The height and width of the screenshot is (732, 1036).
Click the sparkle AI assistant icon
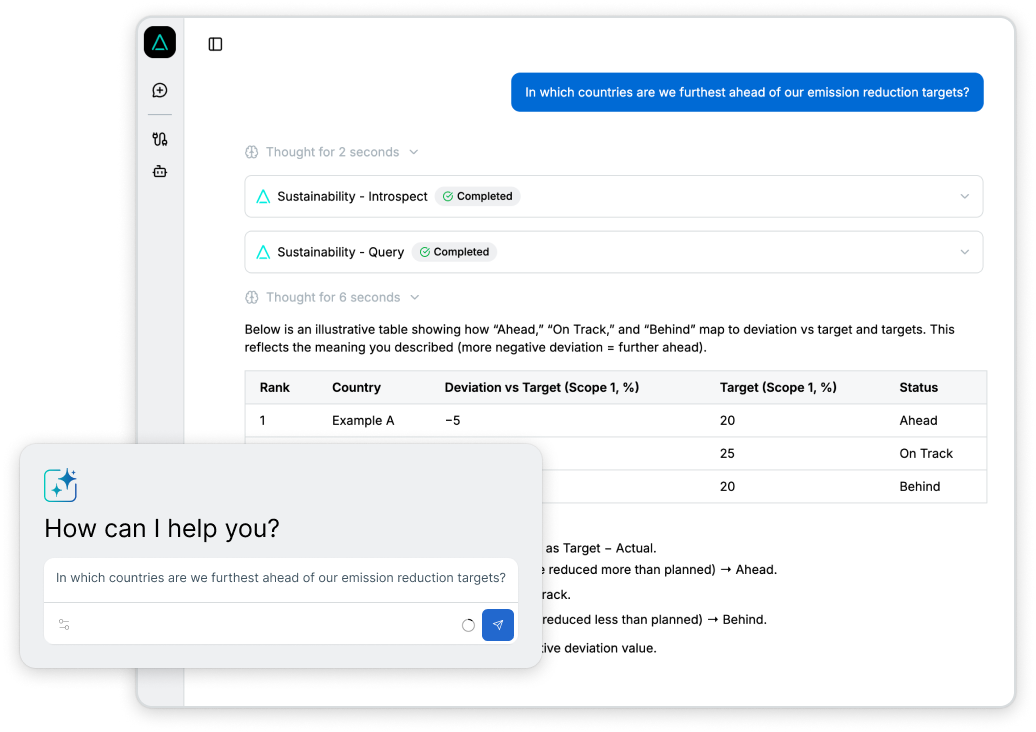pyautogui.click(x=61, y=485)
